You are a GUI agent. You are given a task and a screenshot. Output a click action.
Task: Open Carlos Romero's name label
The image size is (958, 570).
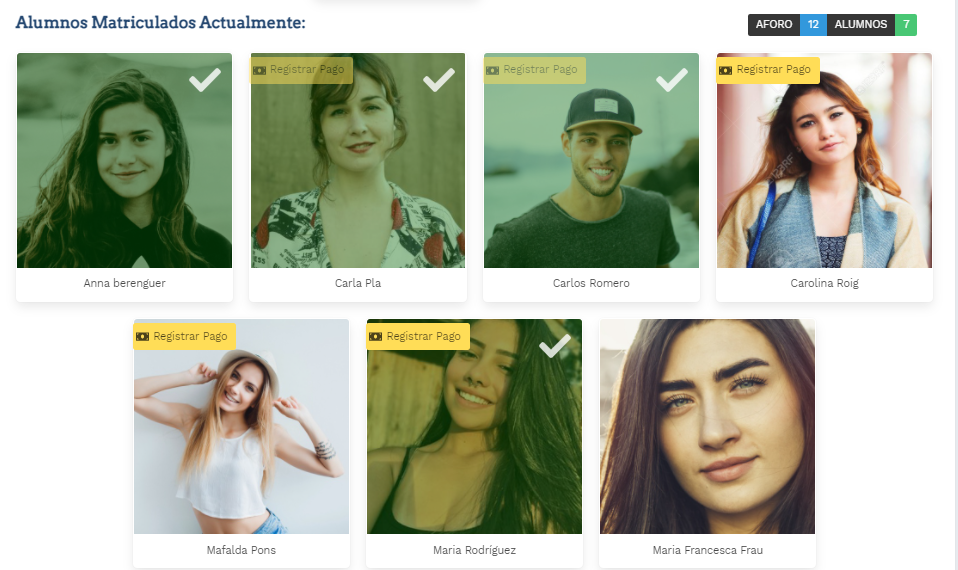point(591,283)
